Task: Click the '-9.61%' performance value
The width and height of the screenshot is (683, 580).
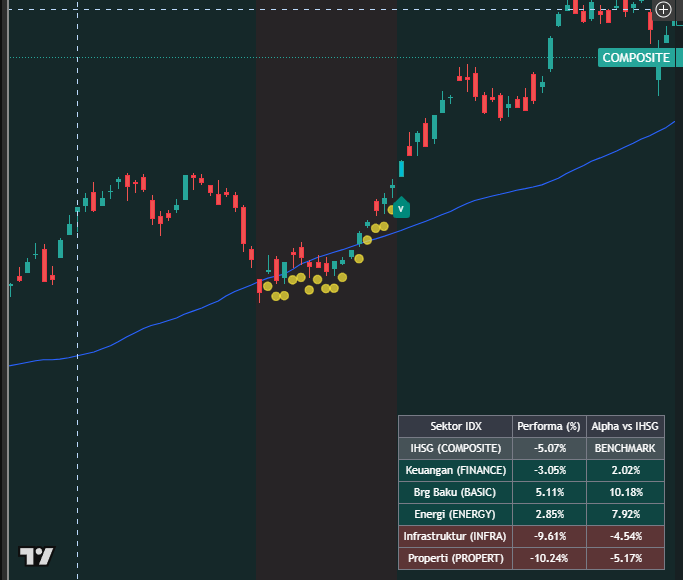Action: 549,536
